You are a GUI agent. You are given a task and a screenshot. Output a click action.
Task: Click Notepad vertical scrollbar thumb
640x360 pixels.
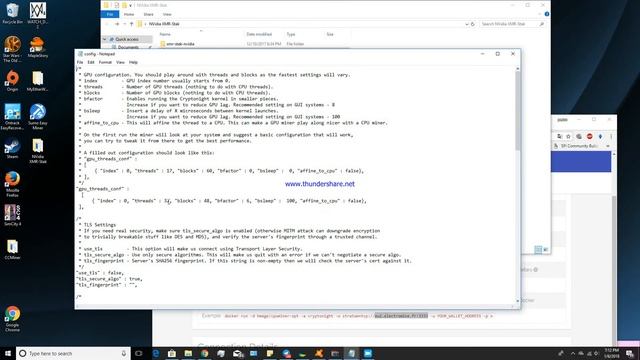click(x=518, y=111)
